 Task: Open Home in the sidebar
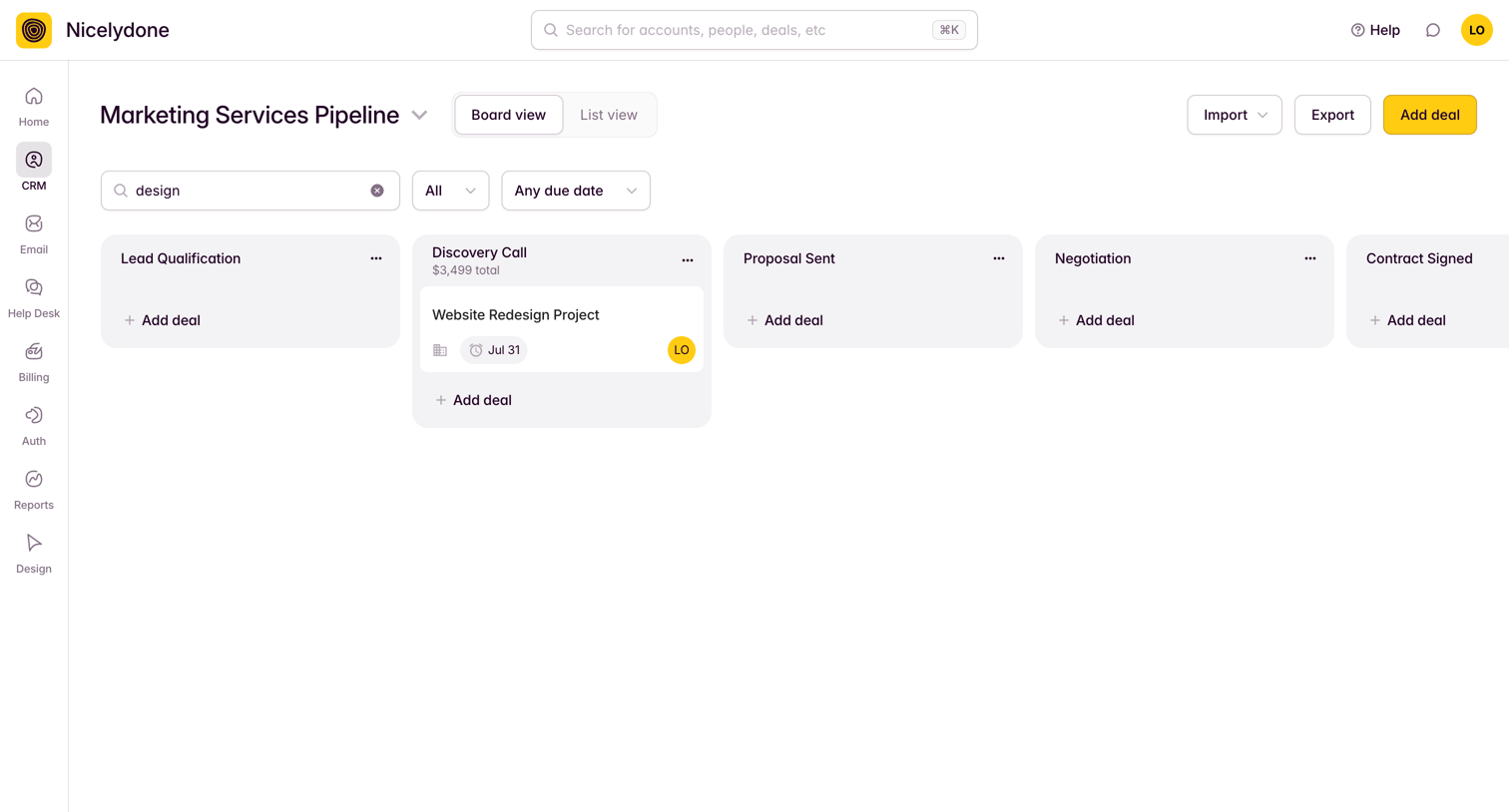coord(34,107)
